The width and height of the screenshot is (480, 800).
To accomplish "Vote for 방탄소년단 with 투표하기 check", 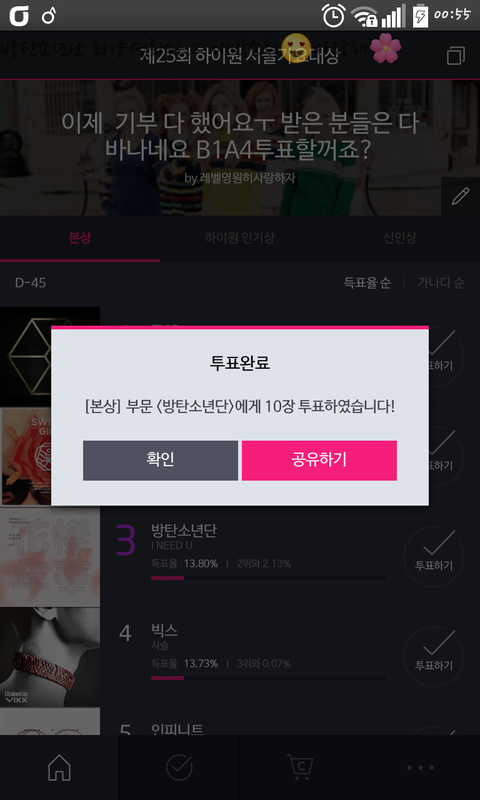I will pyautogui.click(x=434, y=557).
